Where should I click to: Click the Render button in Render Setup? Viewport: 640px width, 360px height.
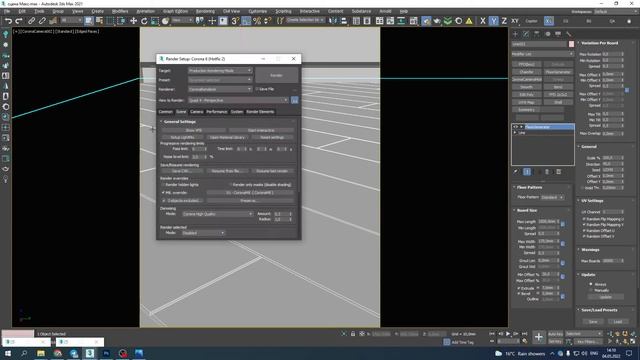tap(276, 76)
